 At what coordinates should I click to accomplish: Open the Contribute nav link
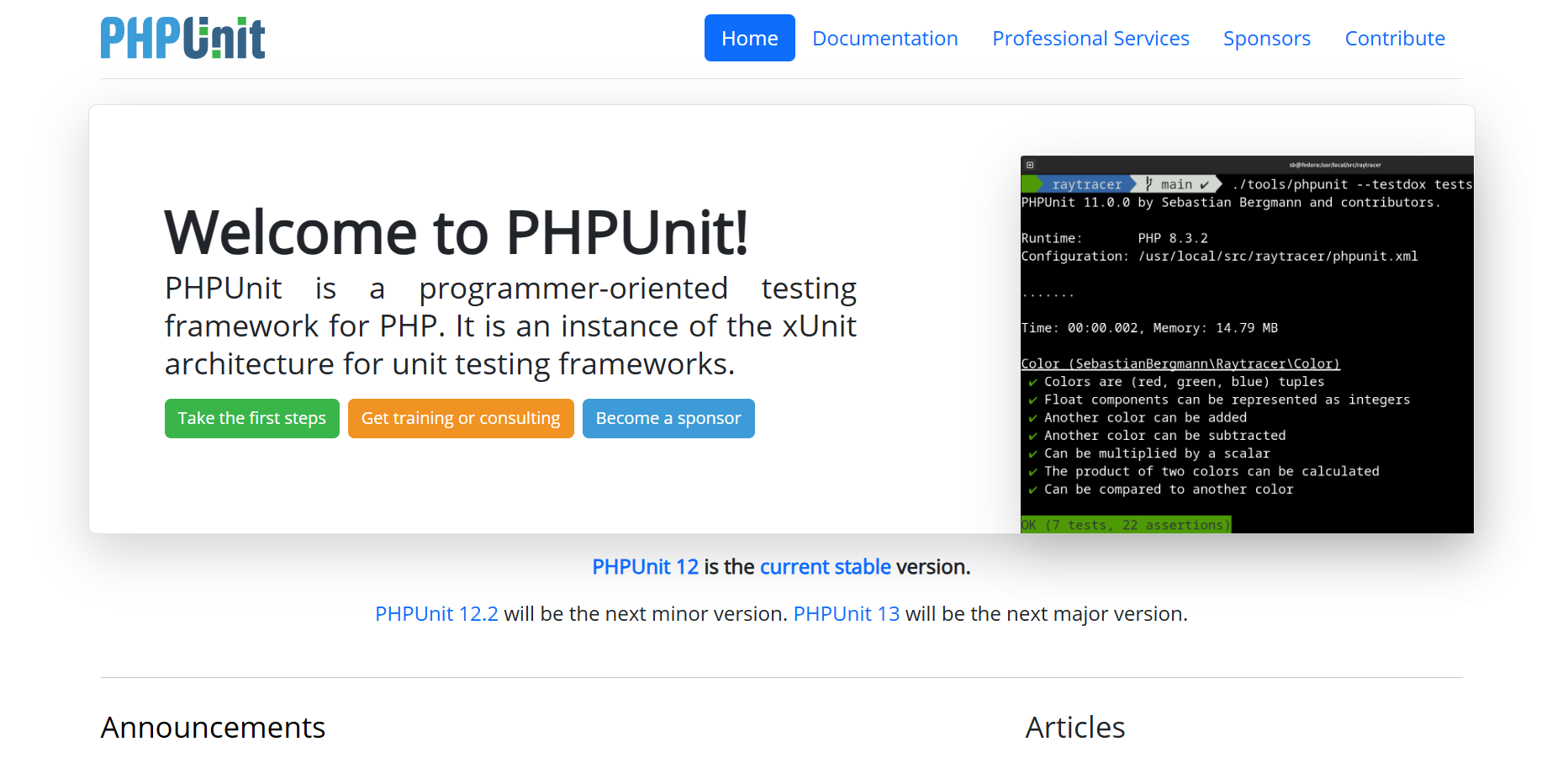click(x=1395, y=38)
